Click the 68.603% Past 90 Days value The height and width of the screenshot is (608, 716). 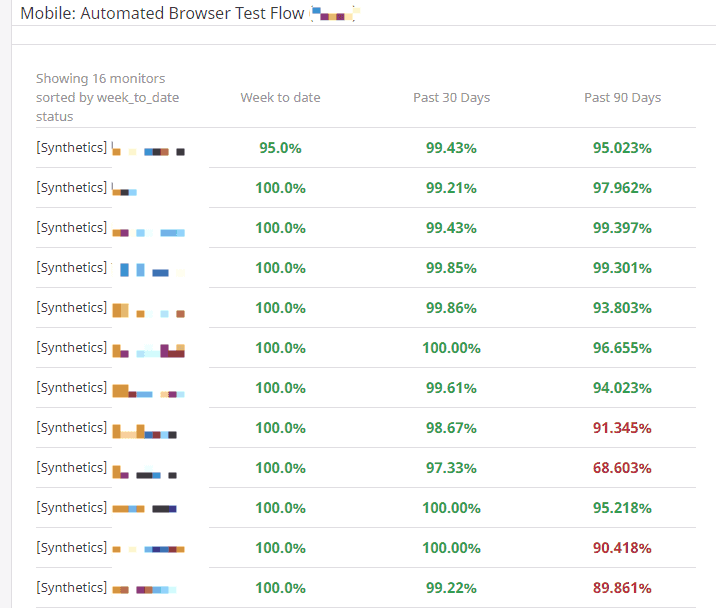622,468
